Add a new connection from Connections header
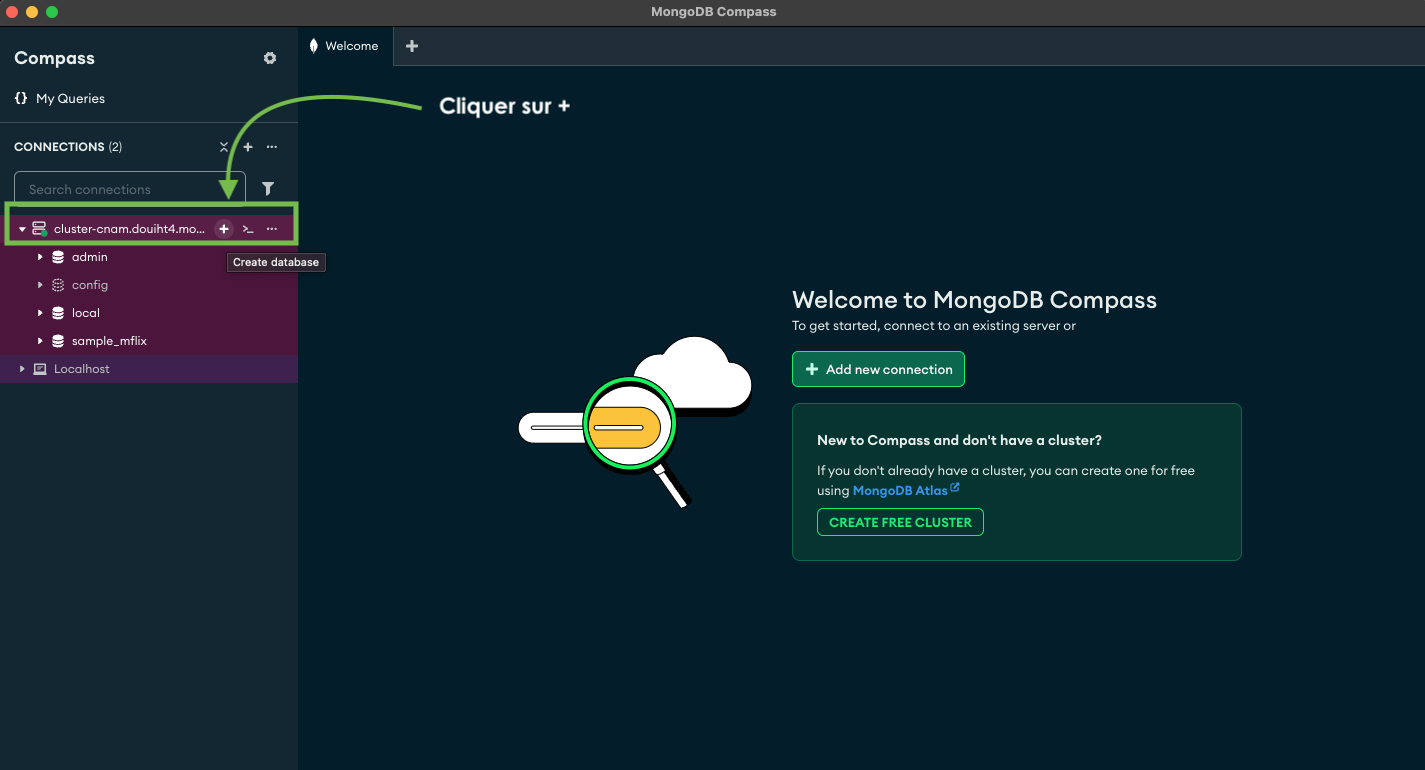Screen dimensions: 1425x770 click(248, 147)
